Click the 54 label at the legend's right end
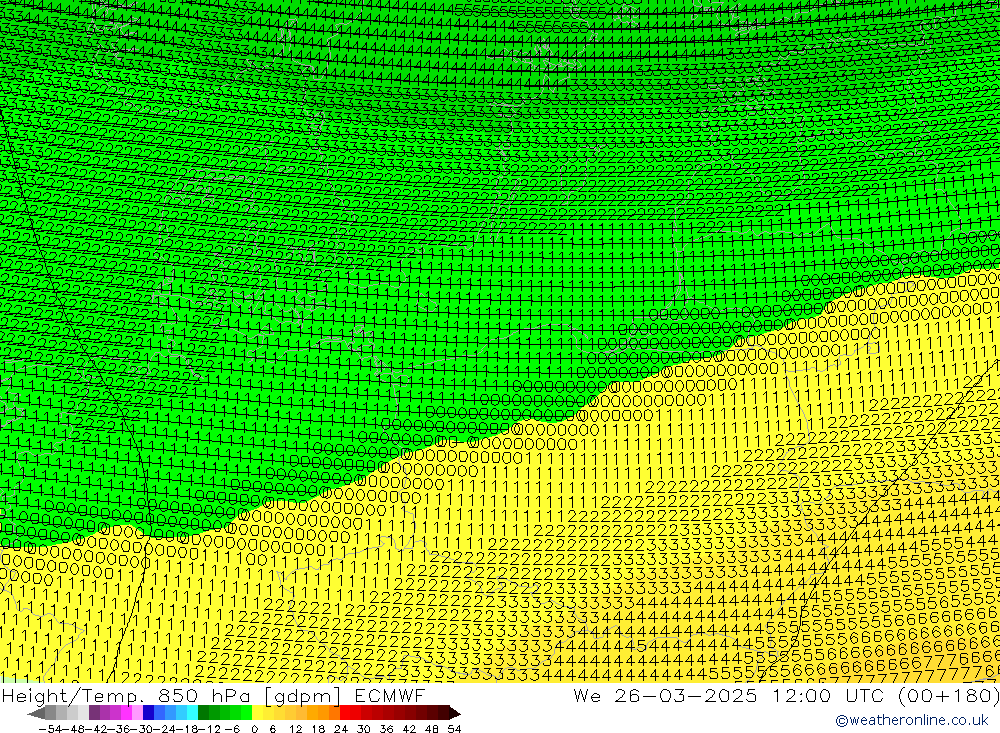This screenshot has height=733, width=1000. pyautogui.click(x=455, y=729)
